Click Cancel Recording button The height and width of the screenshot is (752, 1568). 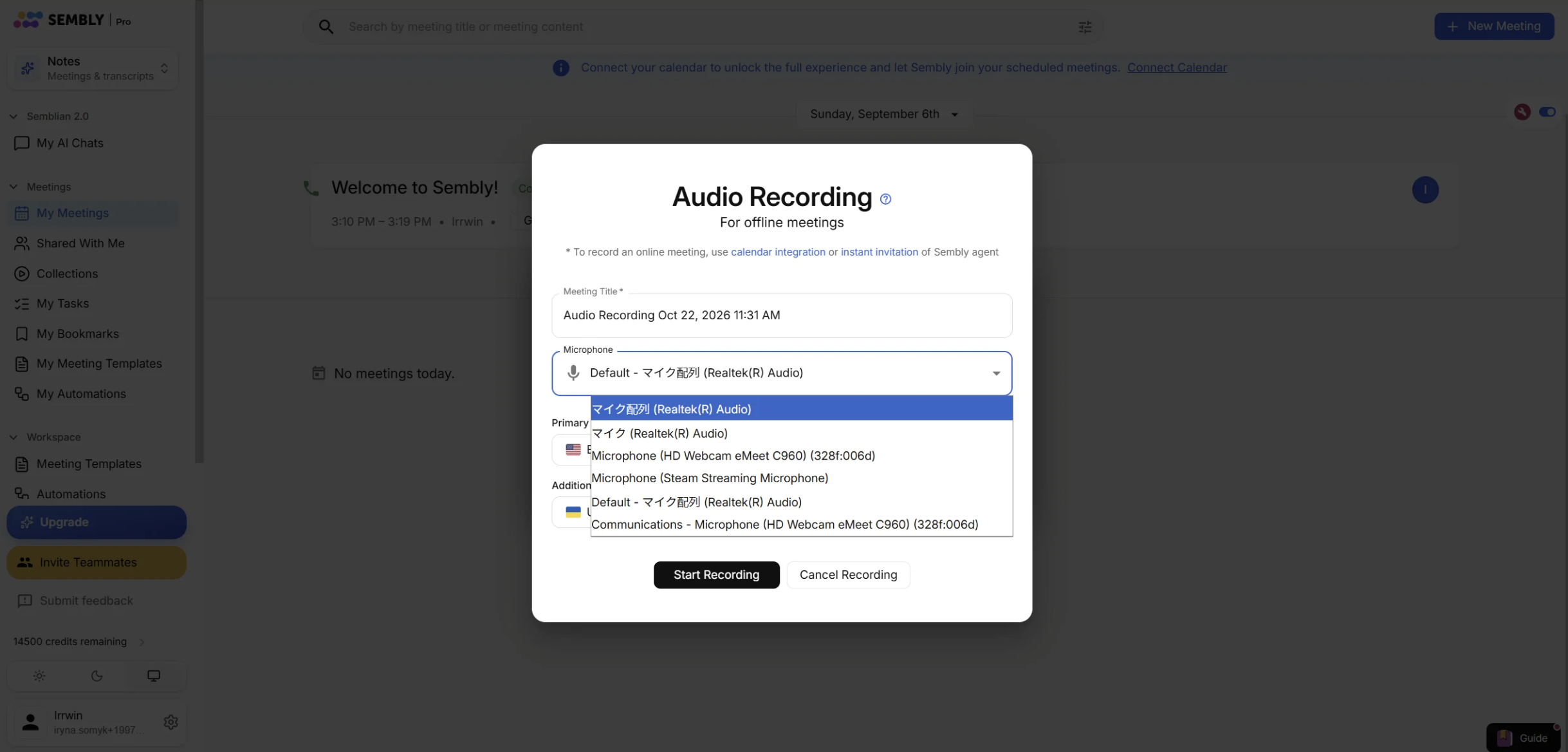tap(848, 575)
